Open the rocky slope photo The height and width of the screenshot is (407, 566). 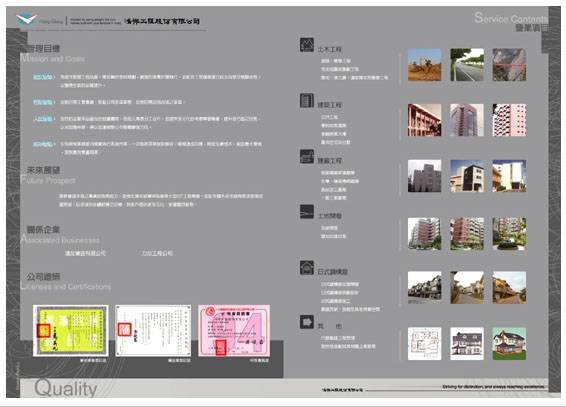pyautogui.click(x=509, y=65)
